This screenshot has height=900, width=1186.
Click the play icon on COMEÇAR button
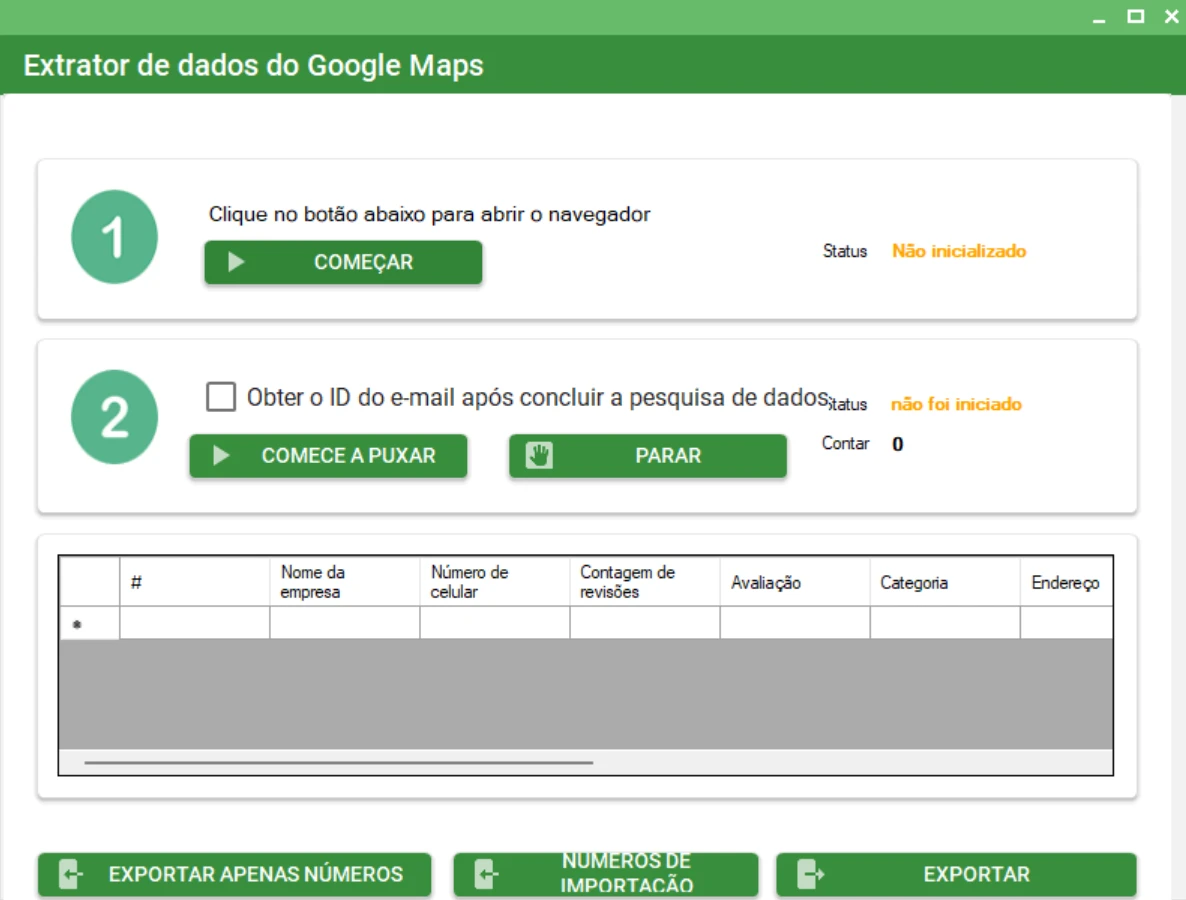[x=236, y=262]
